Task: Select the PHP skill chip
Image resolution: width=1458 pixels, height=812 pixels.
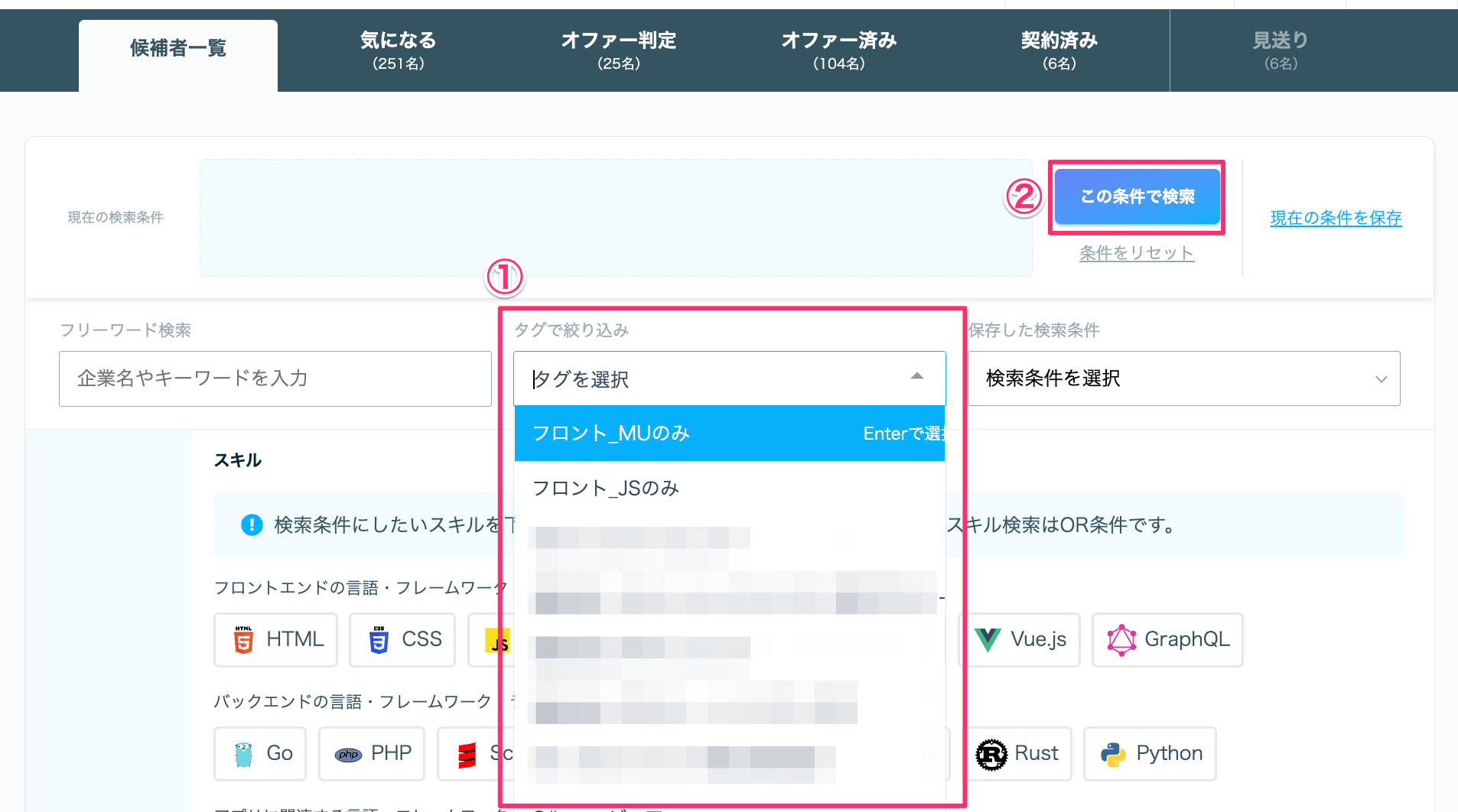Action: tap(372, 754)
